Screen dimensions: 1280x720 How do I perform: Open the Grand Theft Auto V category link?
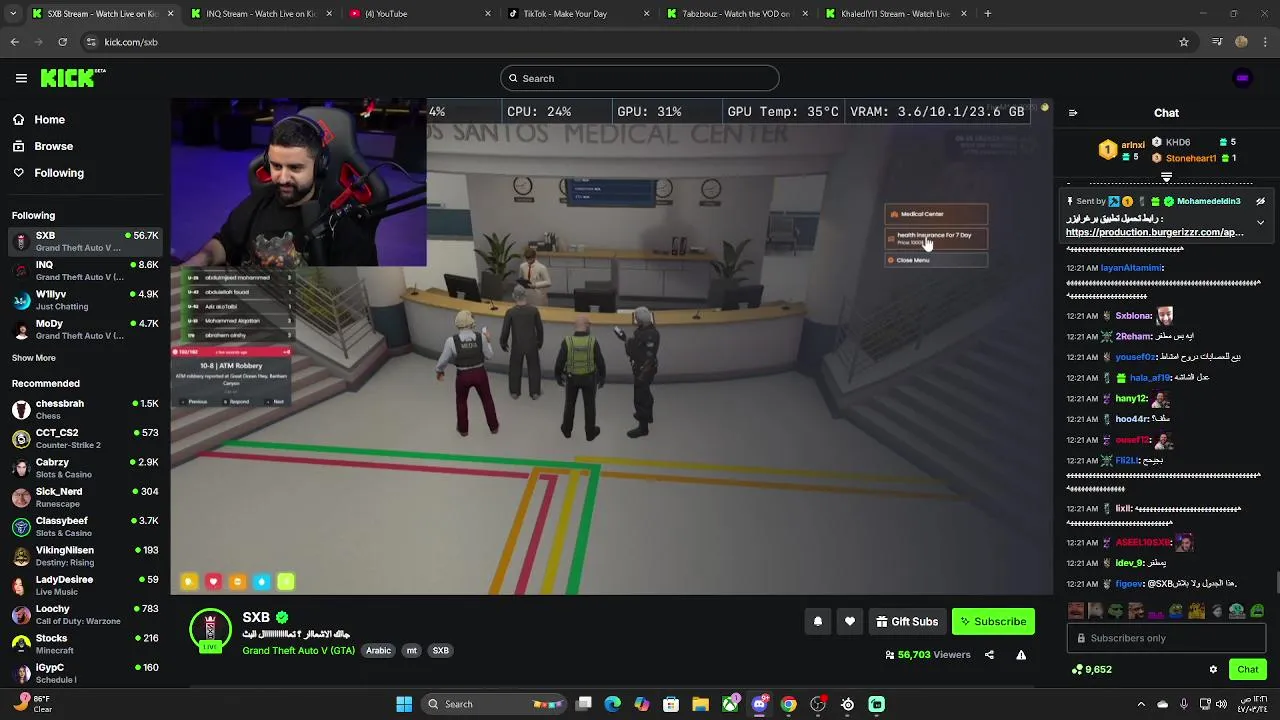[298, 650]
